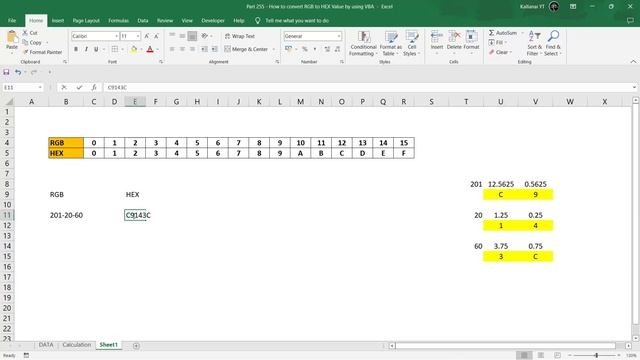Toggle Underline formatting
The width and height of the screenshot is (640, 360).
96,49
